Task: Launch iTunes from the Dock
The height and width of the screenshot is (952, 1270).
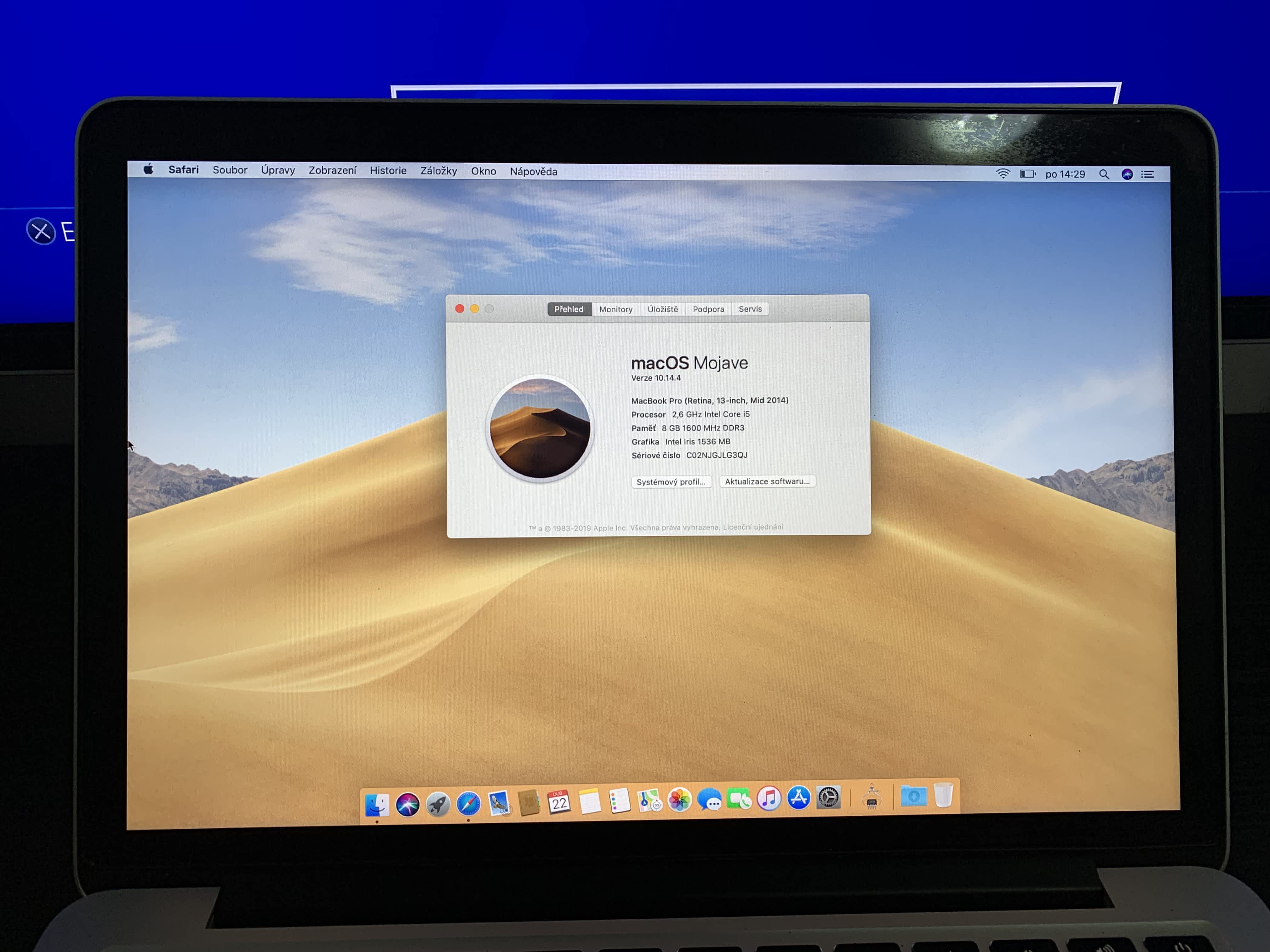Action: pos(769,798)
